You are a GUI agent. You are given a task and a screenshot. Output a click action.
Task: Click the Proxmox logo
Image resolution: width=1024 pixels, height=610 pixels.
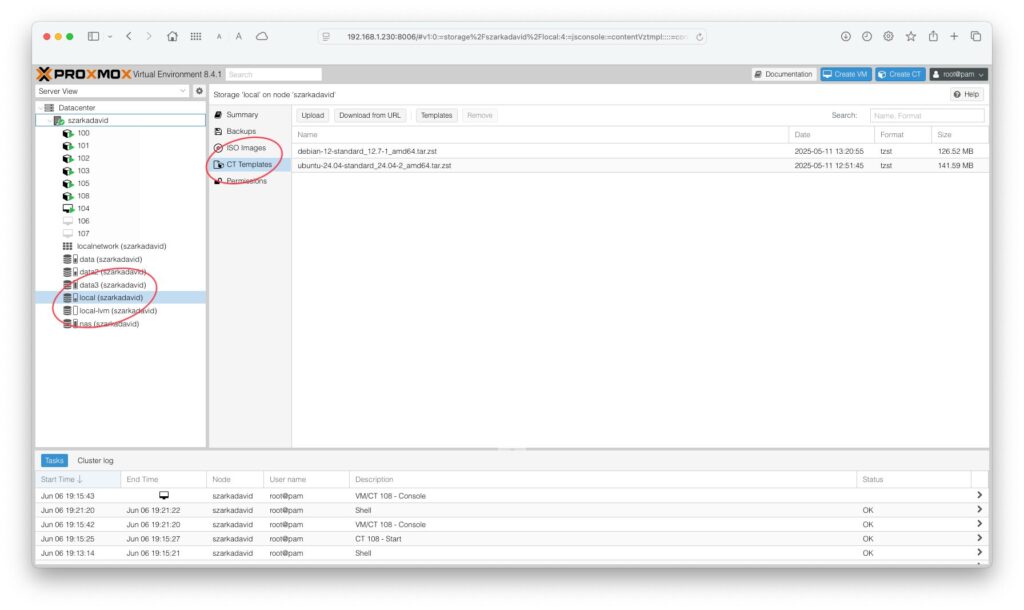pyautogui.click(x=84, y=74)
